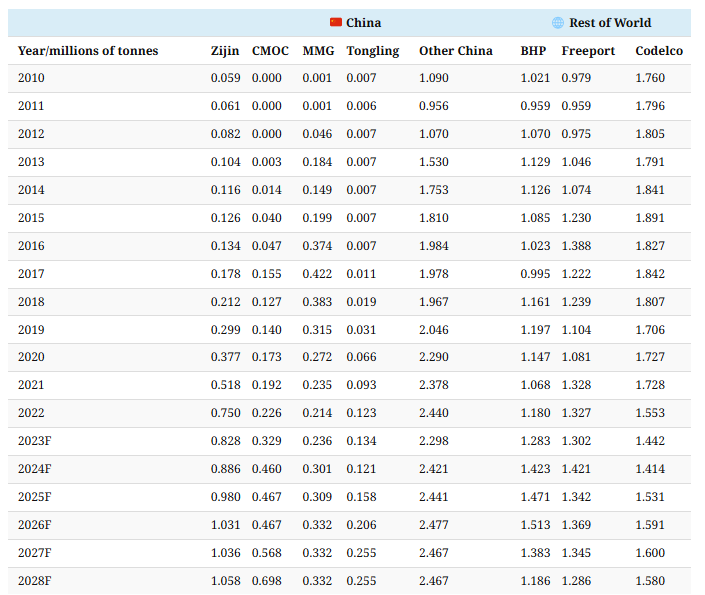Screen dimensions: 705x595
Task: Click the China flag icon
Action: click(336, 23)
